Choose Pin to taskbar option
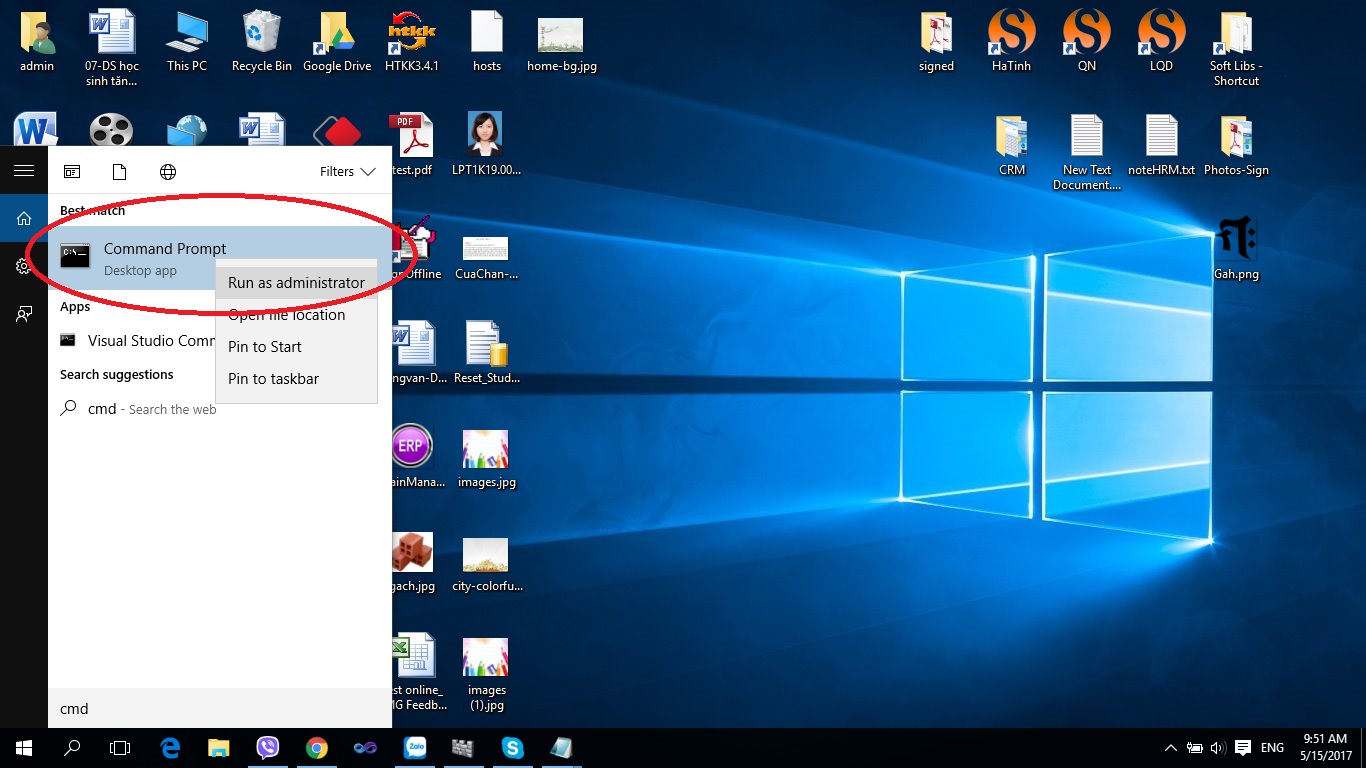 point(274,379)
